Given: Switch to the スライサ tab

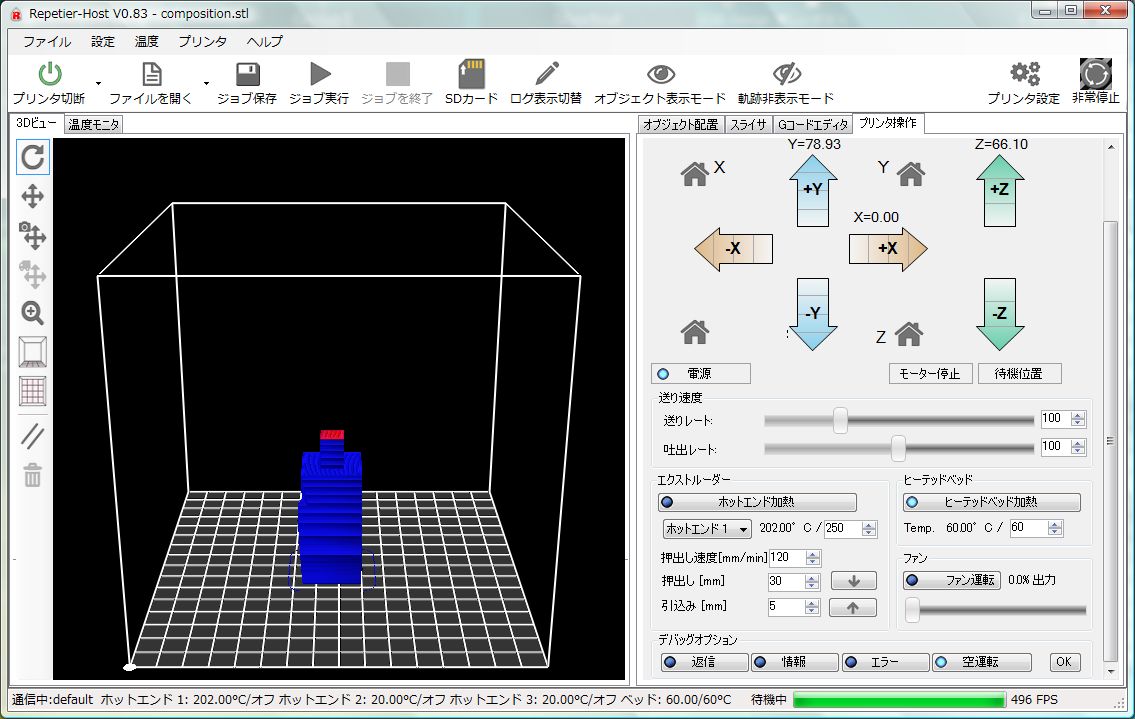Looking at the screenshot, I should (x=748, y=125).
